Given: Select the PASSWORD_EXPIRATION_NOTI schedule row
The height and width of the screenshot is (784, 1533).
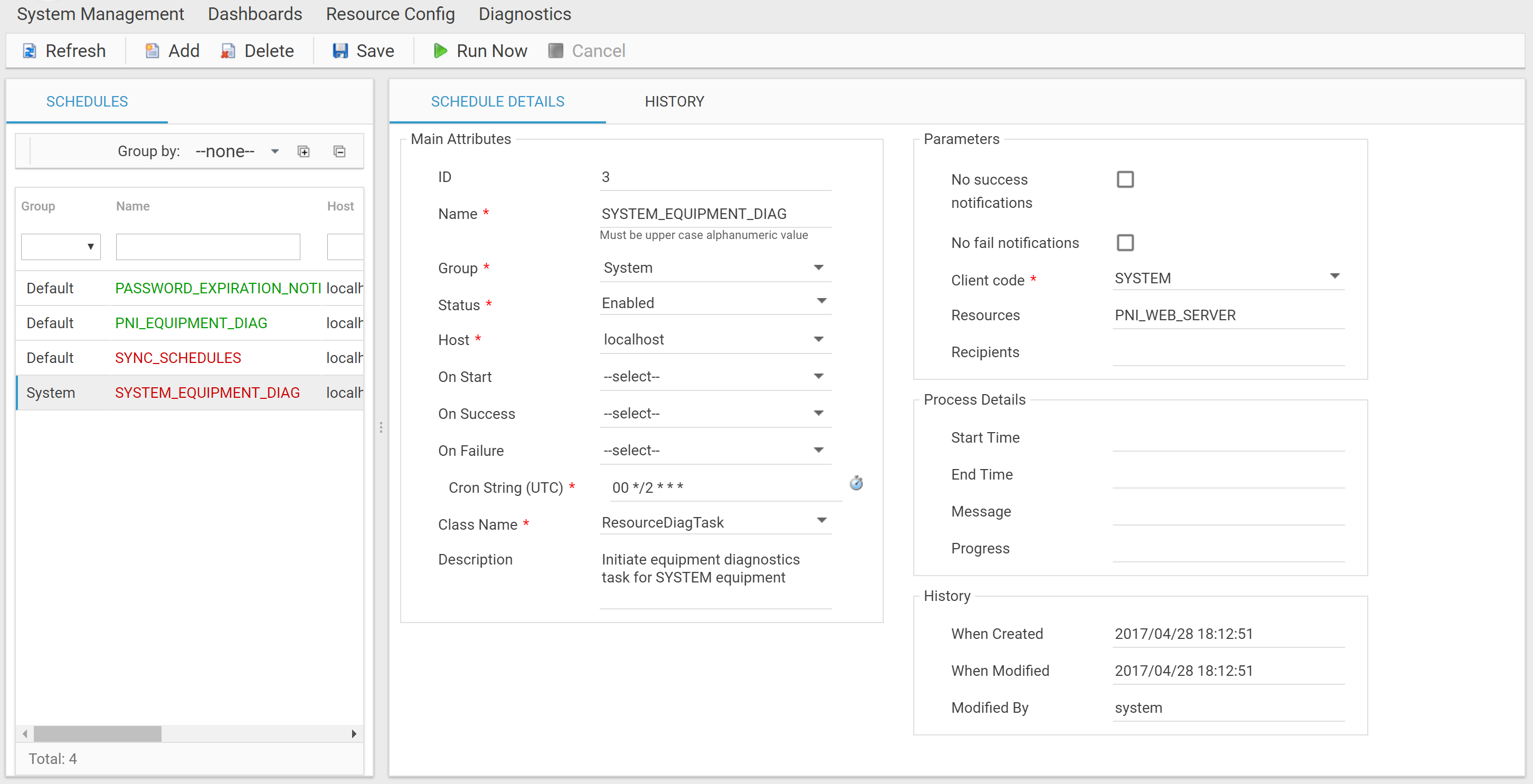Looking at the screenshot, I should pyautogui.click(x=190, y=289).
